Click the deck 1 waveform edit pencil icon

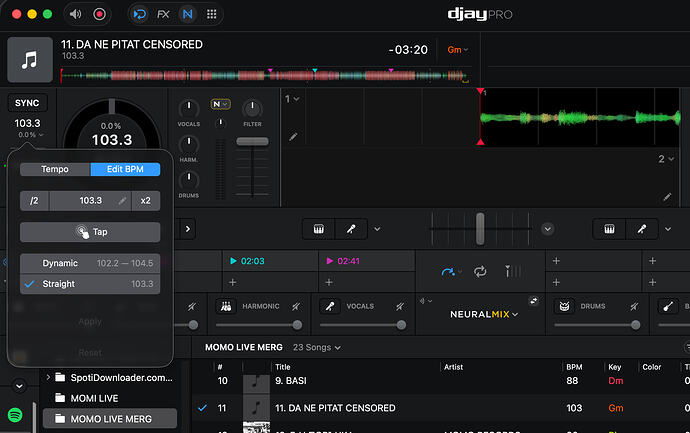(x=293, y=137)
